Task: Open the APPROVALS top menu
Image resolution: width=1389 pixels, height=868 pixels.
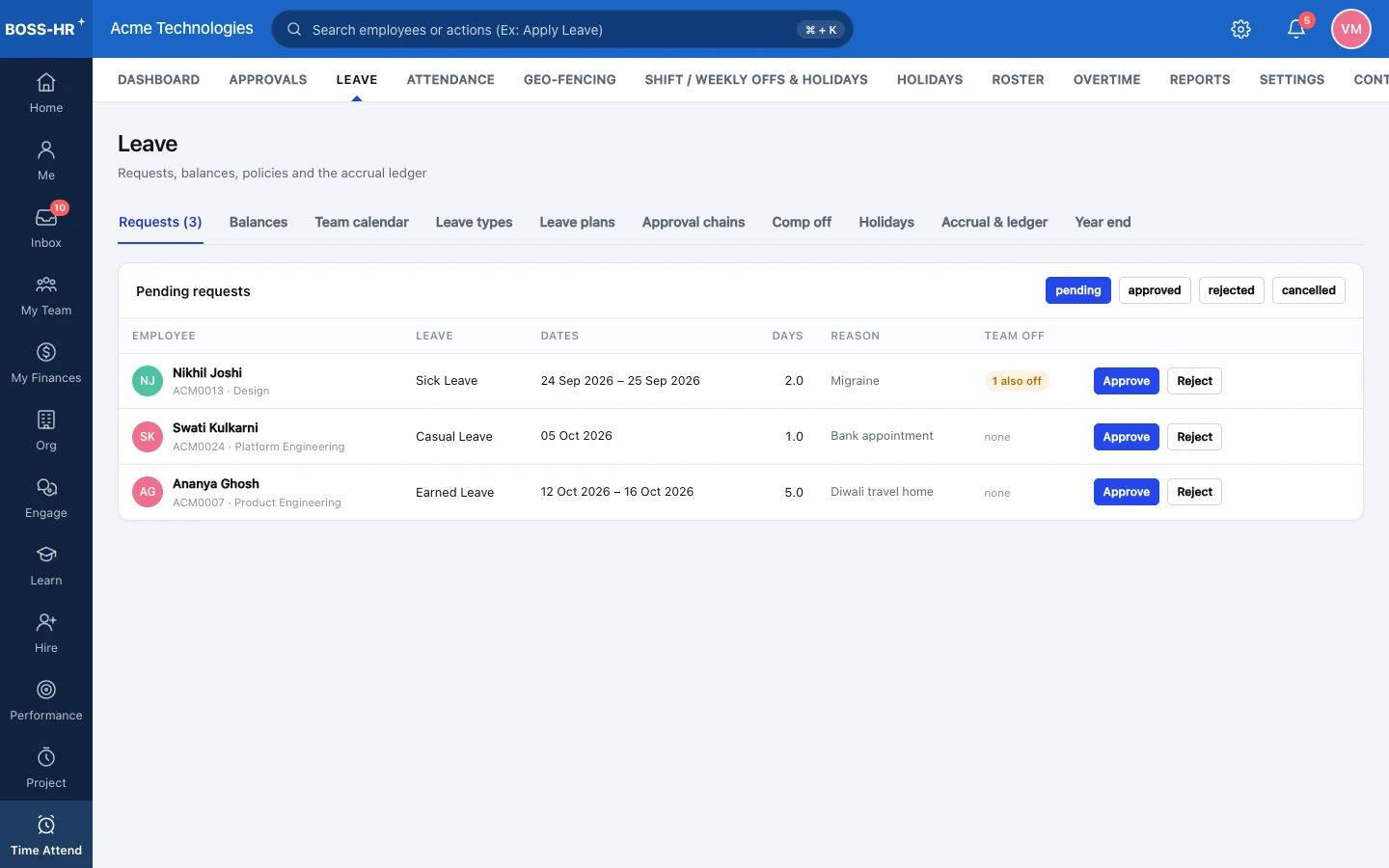Action: click(268, 80)
